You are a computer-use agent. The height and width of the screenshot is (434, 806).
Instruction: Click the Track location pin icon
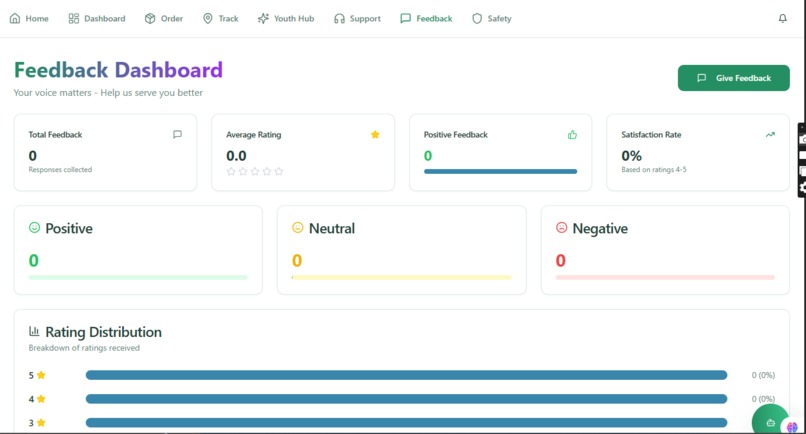pyautogui.click(x=208, y=19)
